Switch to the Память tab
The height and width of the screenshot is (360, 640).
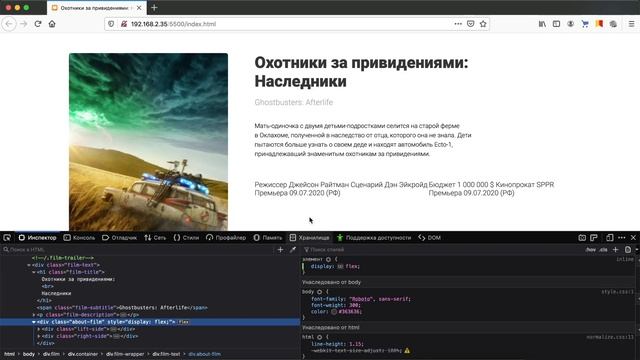coord(268,238)
